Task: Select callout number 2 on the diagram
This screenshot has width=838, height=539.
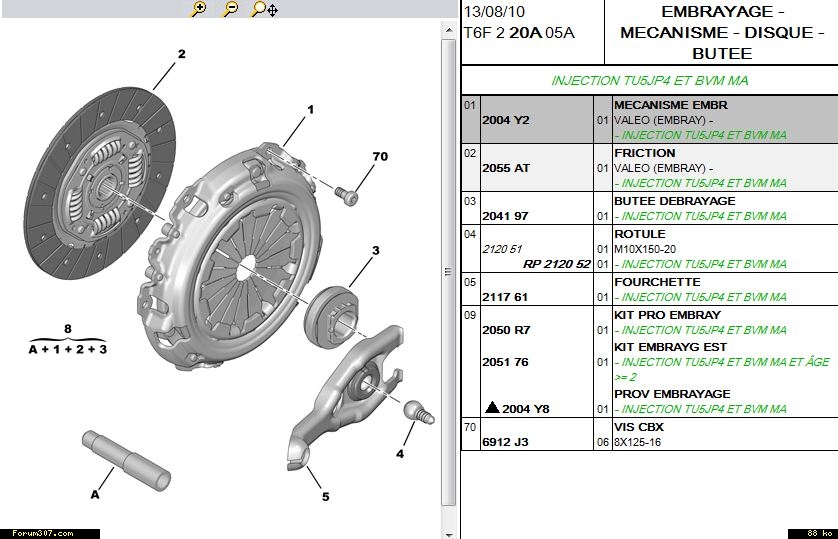Action: [182, 54]
